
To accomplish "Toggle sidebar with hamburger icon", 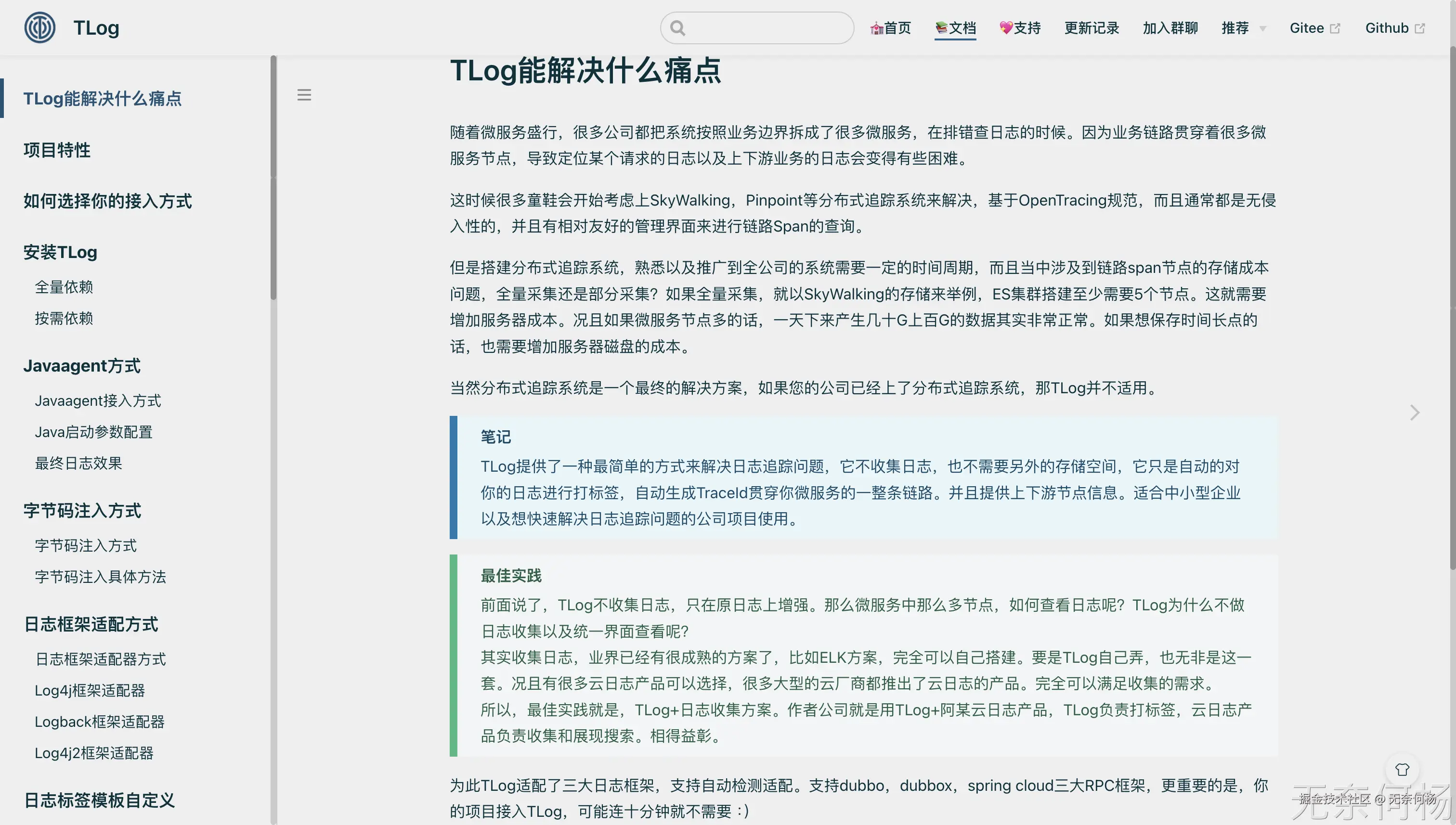I will pos(304,95).
